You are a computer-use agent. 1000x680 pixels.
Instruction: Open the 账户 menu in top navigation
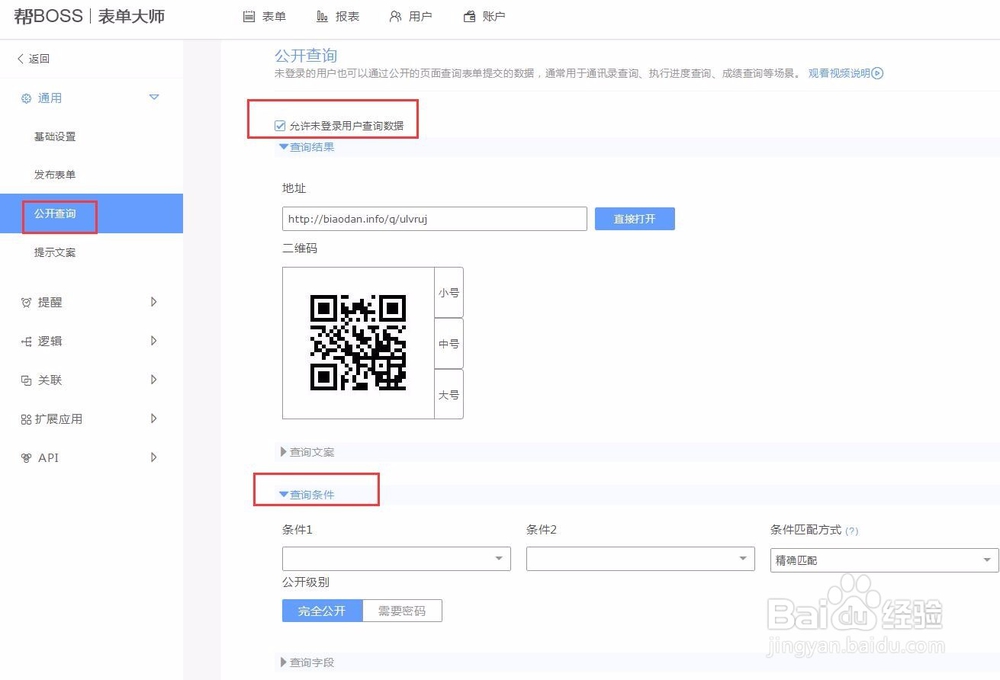pyautogui.click(x=484, y=17)
